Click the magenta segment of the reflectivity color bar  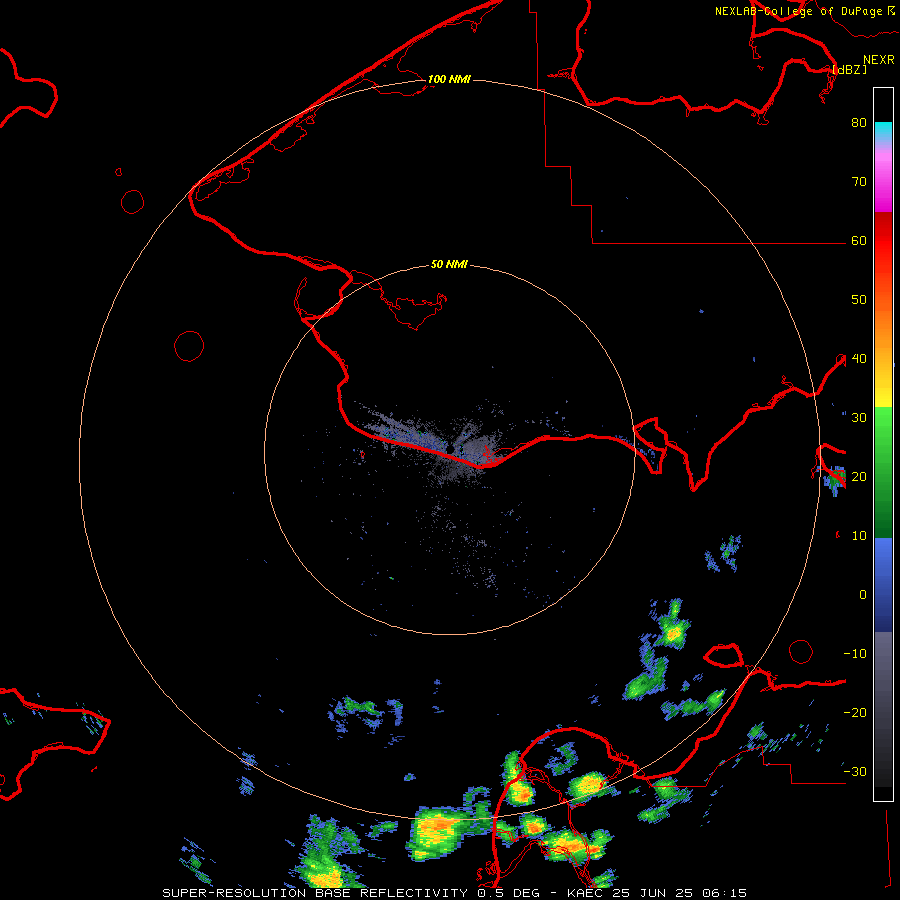tap(883, 184)
